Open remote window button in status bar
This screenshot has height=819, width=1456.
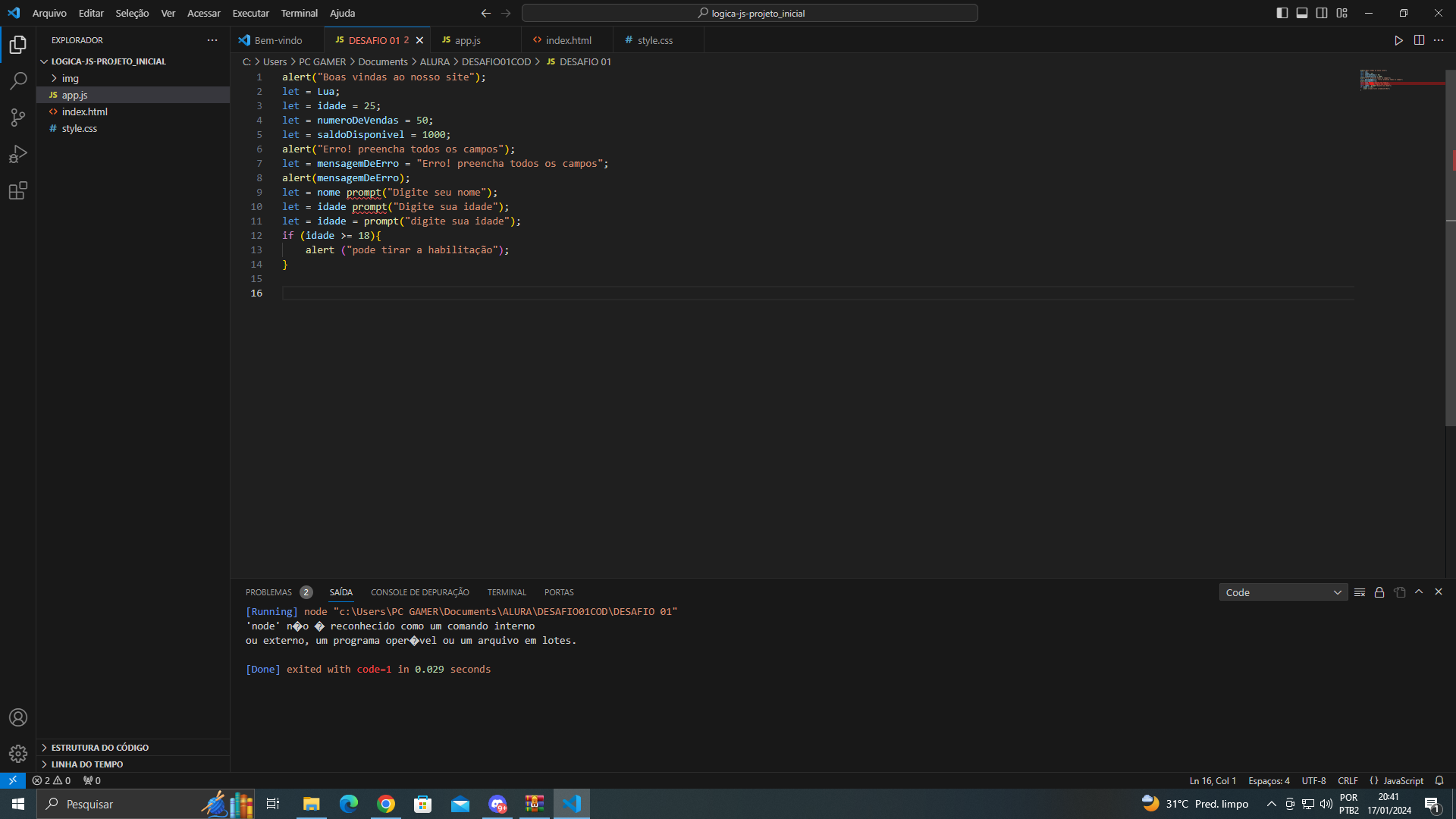tap(13, 780)
